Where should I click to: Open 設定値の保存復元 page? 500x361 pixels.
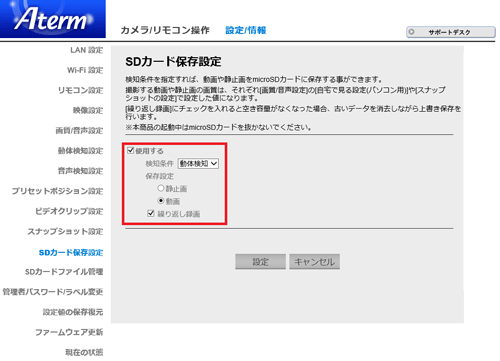click(x=73, y=312)
